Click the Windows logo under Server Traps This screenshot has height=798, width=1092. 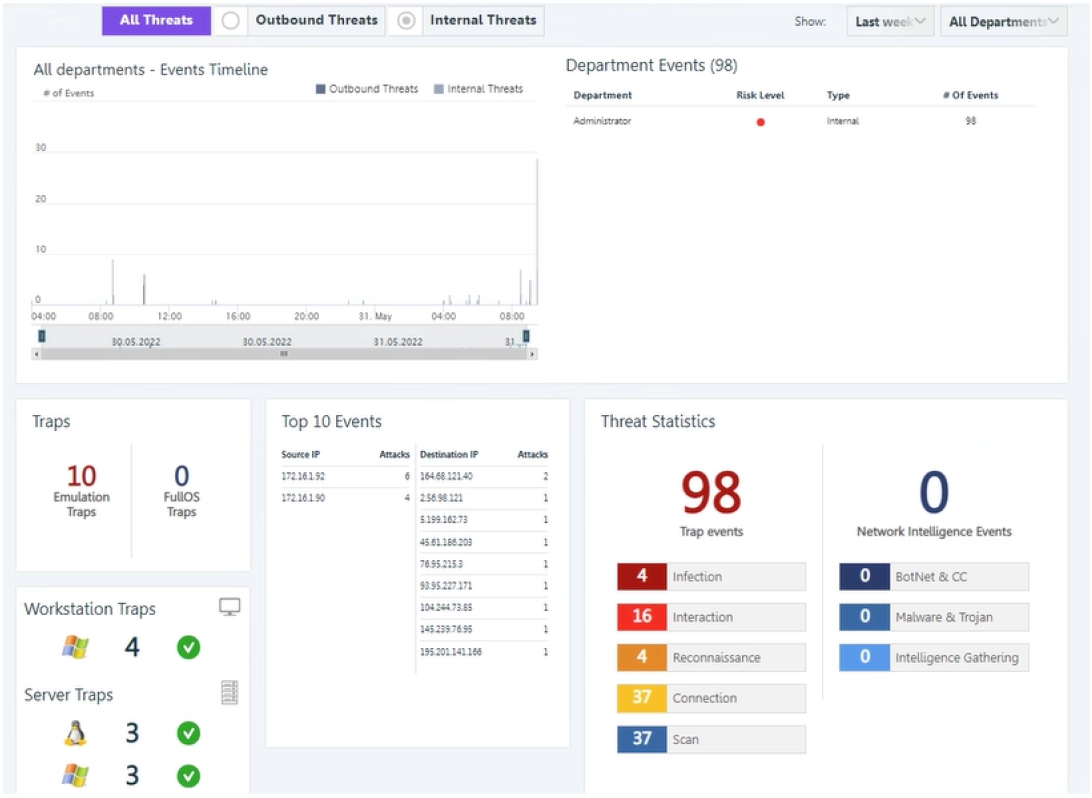coord(75,775)
